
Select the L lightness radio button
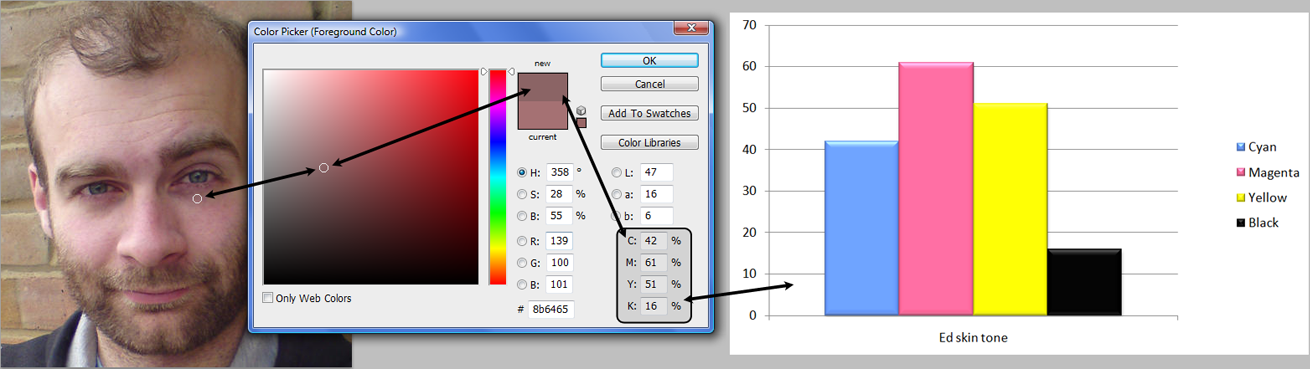click(616, 172)
